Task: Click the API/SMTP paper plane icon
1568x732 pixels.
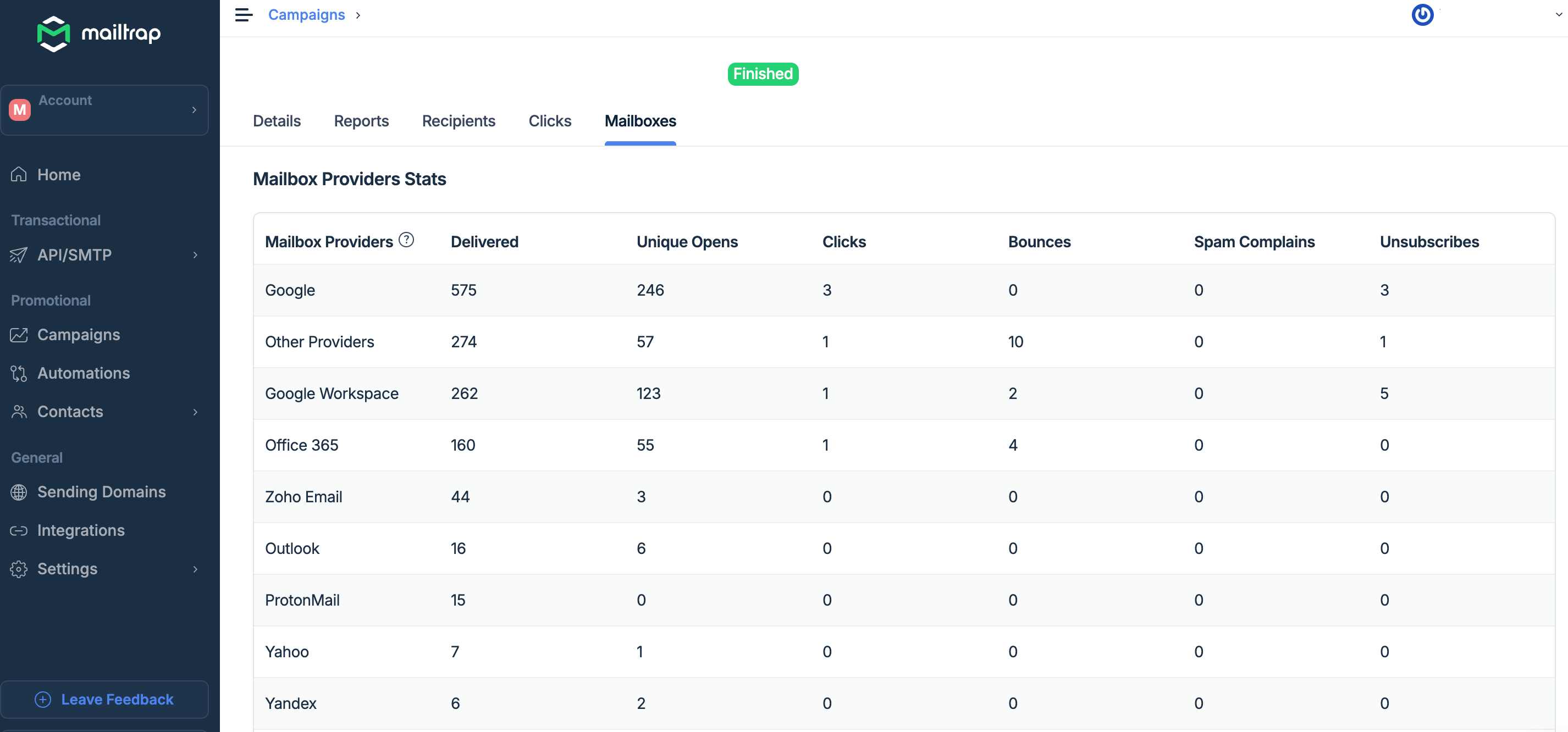Action: [x=19, y=255]
